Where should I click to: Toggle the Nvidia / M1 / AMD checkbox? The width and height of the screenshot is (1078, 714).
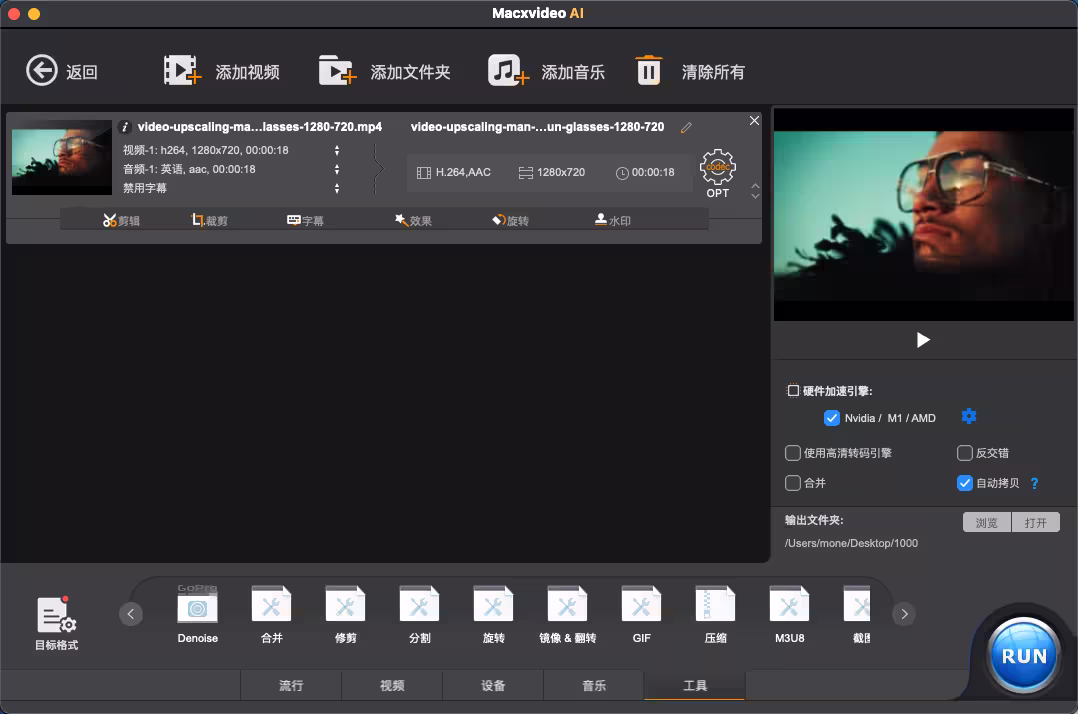pos(831,418)
